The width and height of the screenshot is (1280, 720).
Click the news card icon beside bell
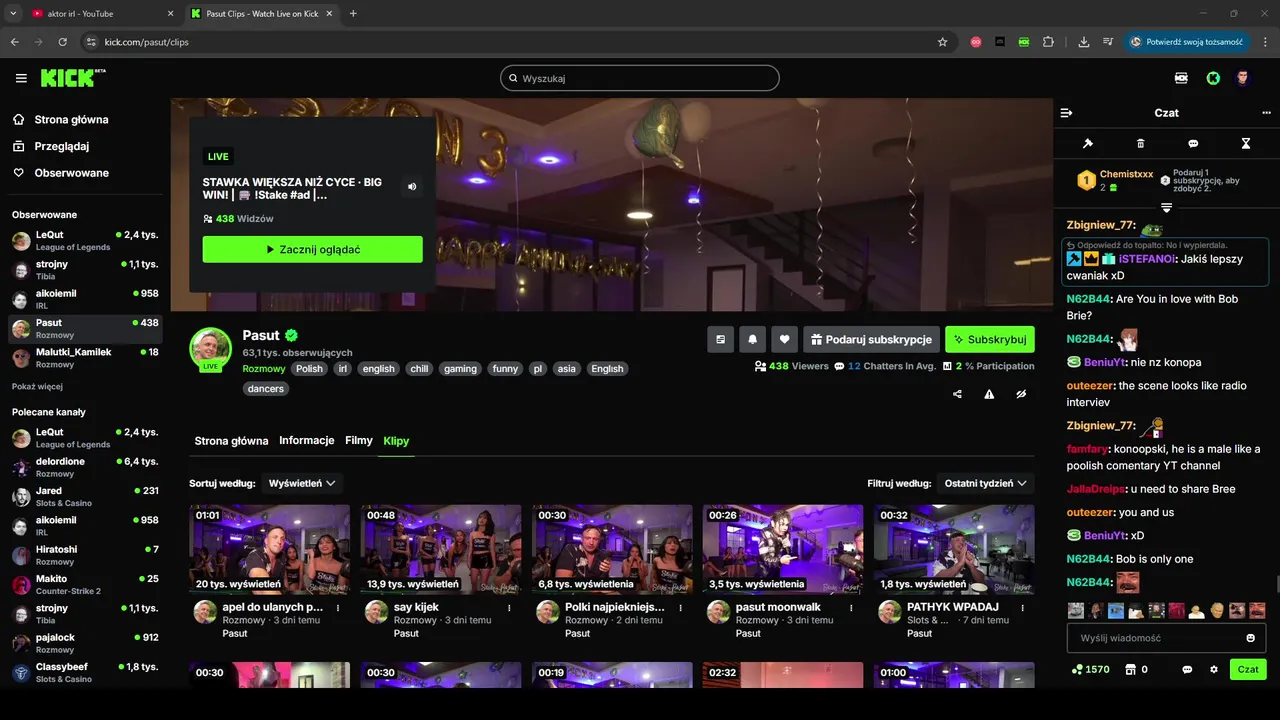(x=720, y=339)
